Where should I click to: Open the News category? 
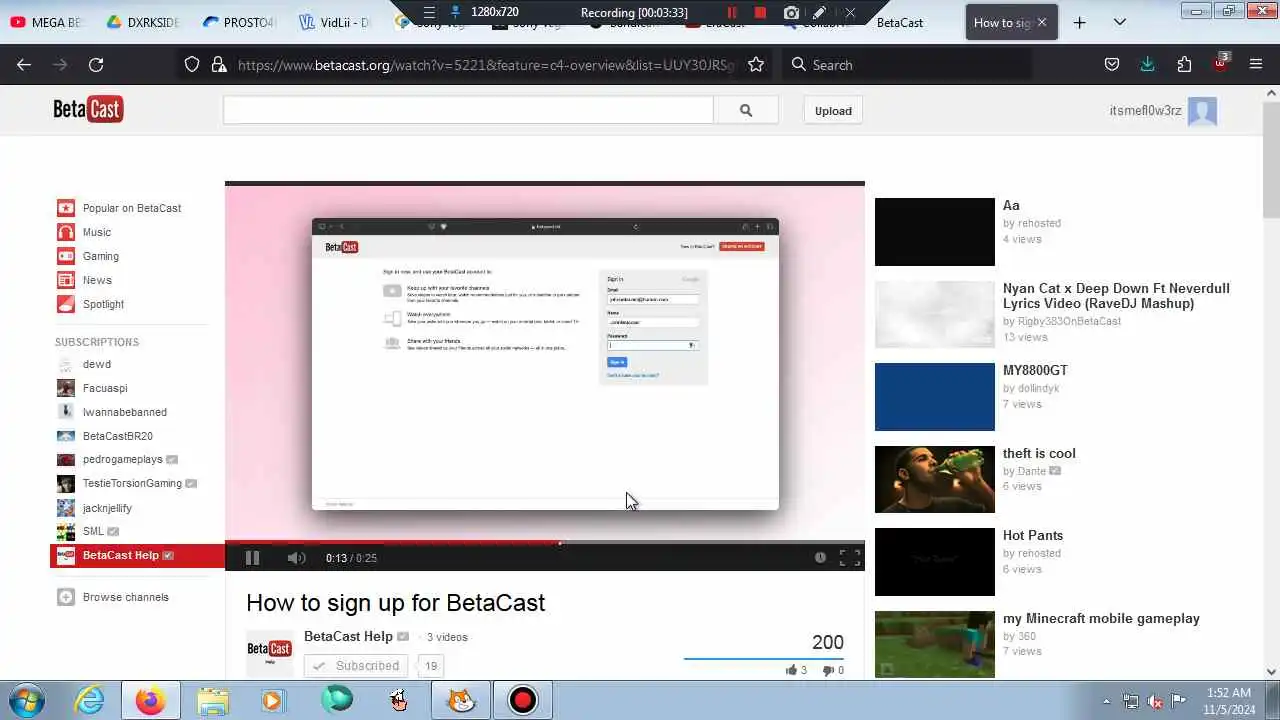point(97,280)
